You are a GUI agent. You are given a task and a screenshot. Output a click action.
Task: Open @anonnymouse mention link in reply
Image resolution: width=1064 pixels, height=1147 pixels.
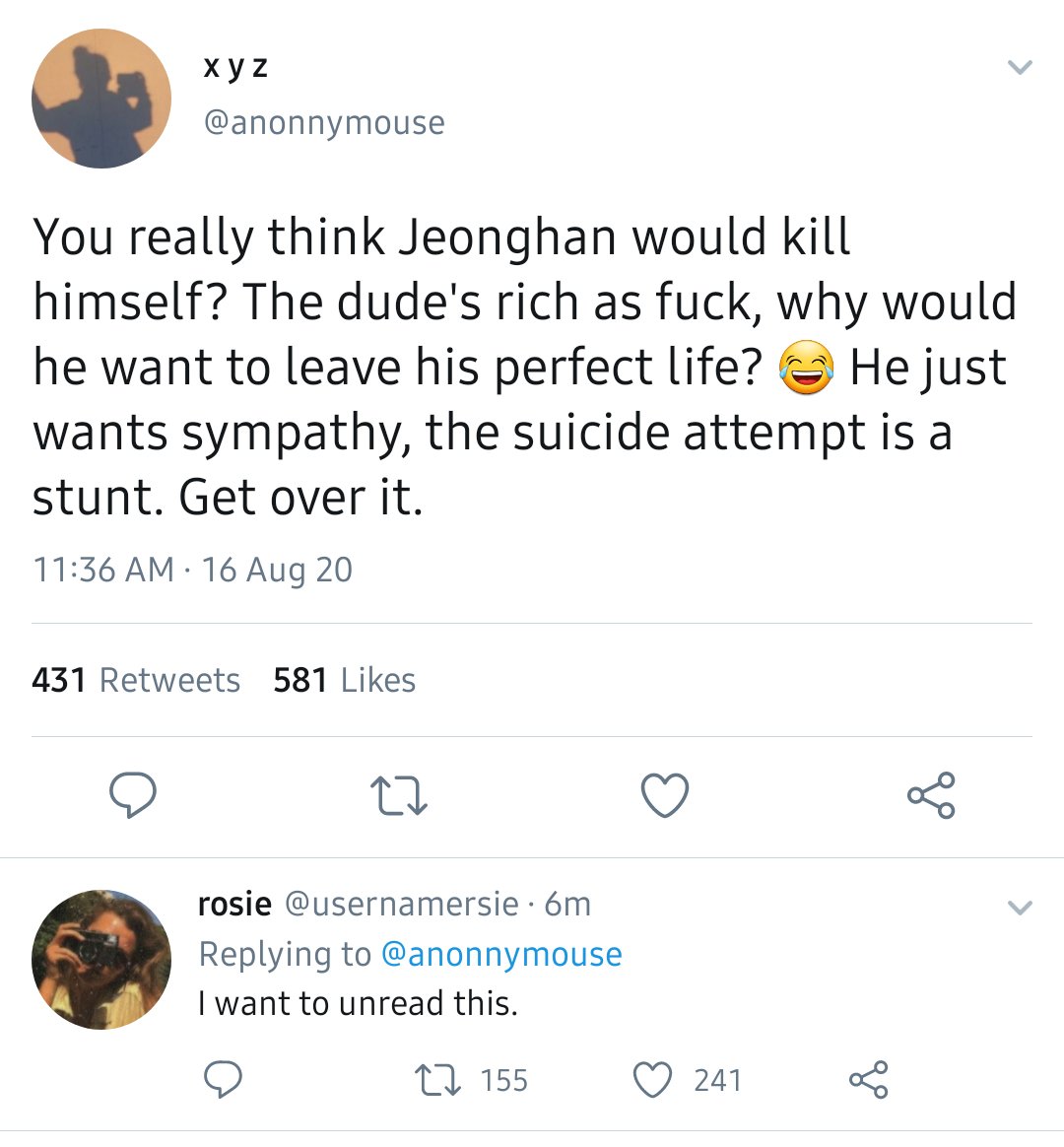click(501, 954)
